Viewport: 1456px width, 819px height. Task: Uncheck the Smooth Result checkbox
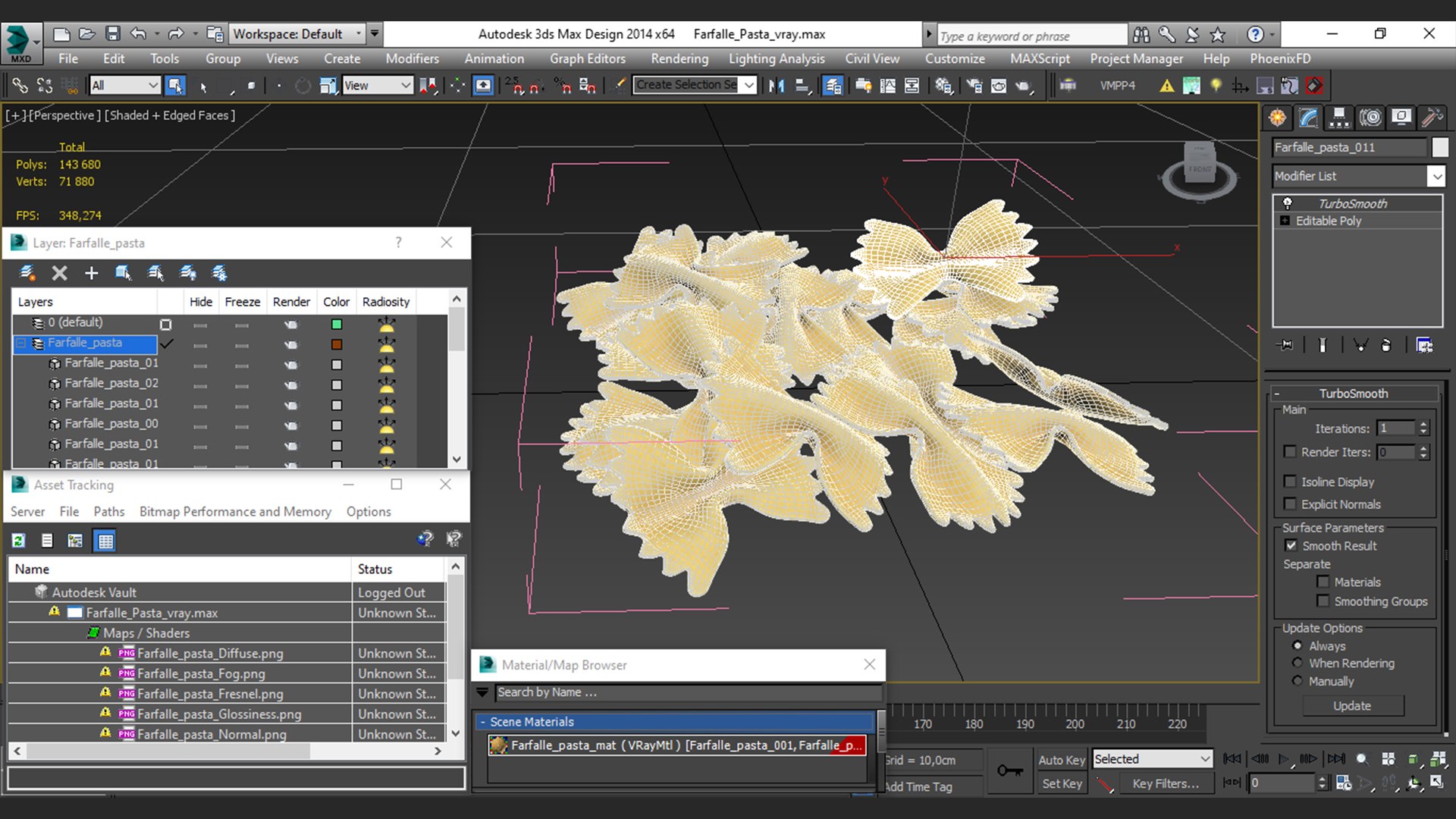tap(1291, 546)
